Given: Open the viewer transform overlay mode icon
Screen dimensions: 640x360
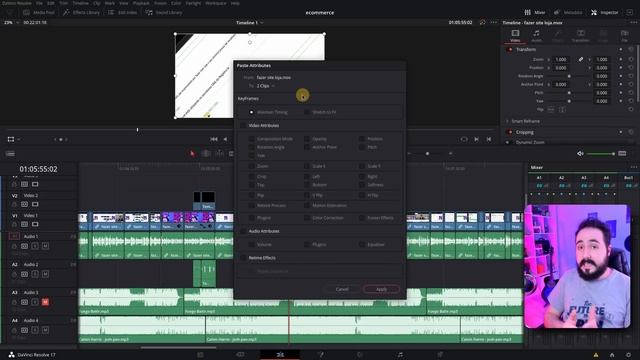Looking at the screenshot, I should pyautogui.click(x=11, y=139).
